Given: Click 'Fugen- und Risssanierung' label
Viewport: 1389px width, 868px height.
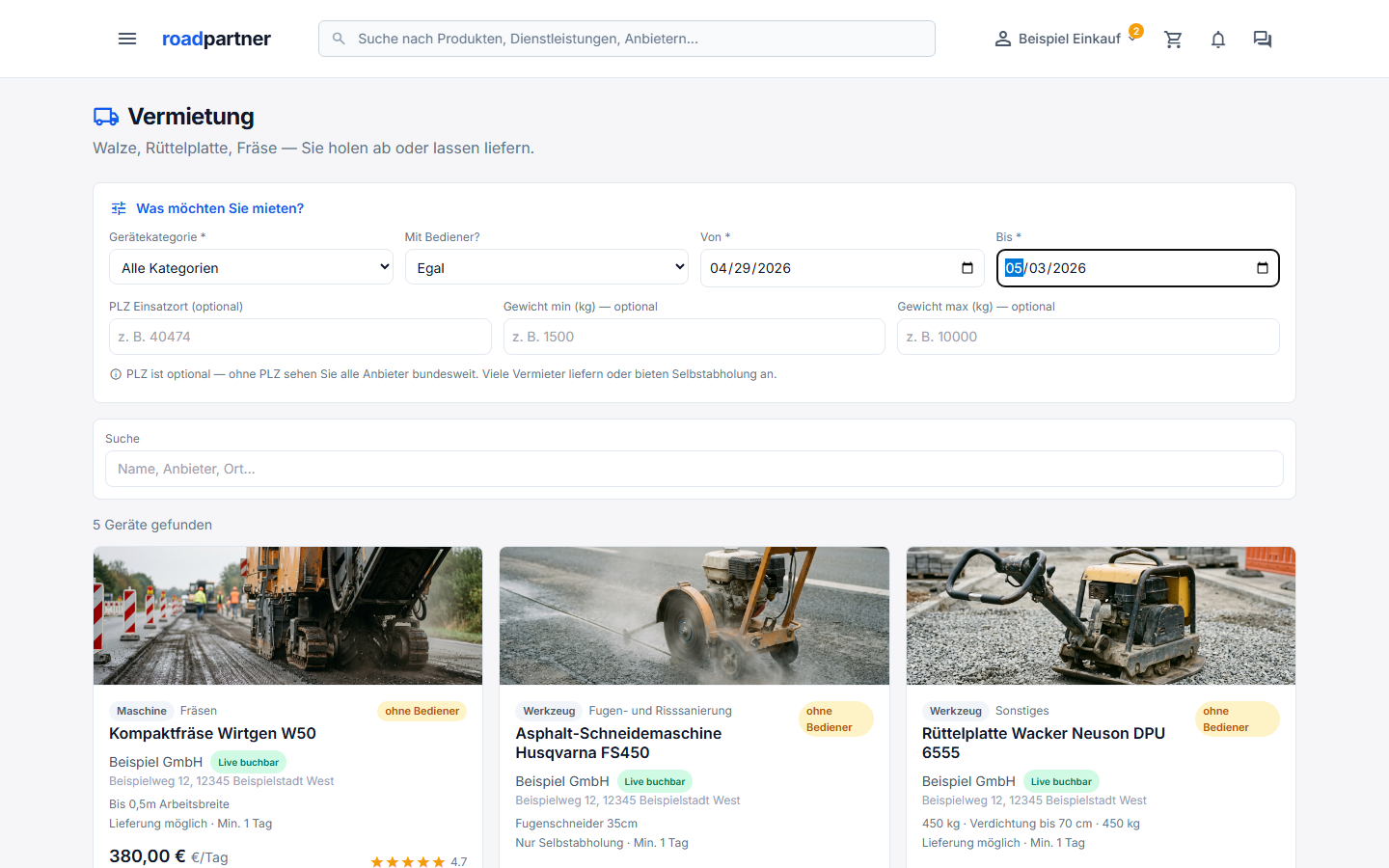Looking at the screenshot, I should click(661, 711).
